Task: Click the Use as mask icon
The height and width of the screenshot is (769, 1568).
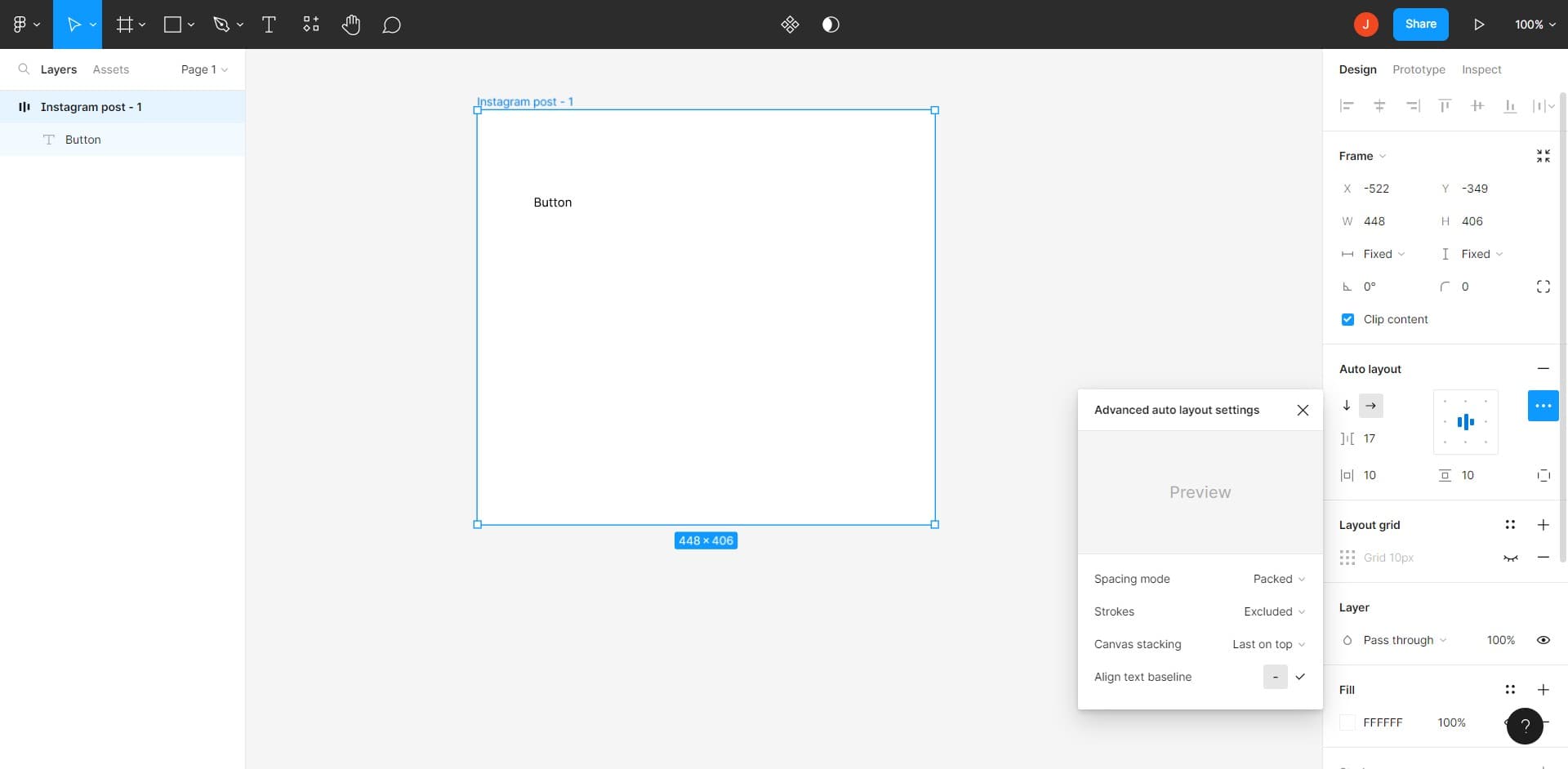Action: pyautogui.click(x=831, y=24)
